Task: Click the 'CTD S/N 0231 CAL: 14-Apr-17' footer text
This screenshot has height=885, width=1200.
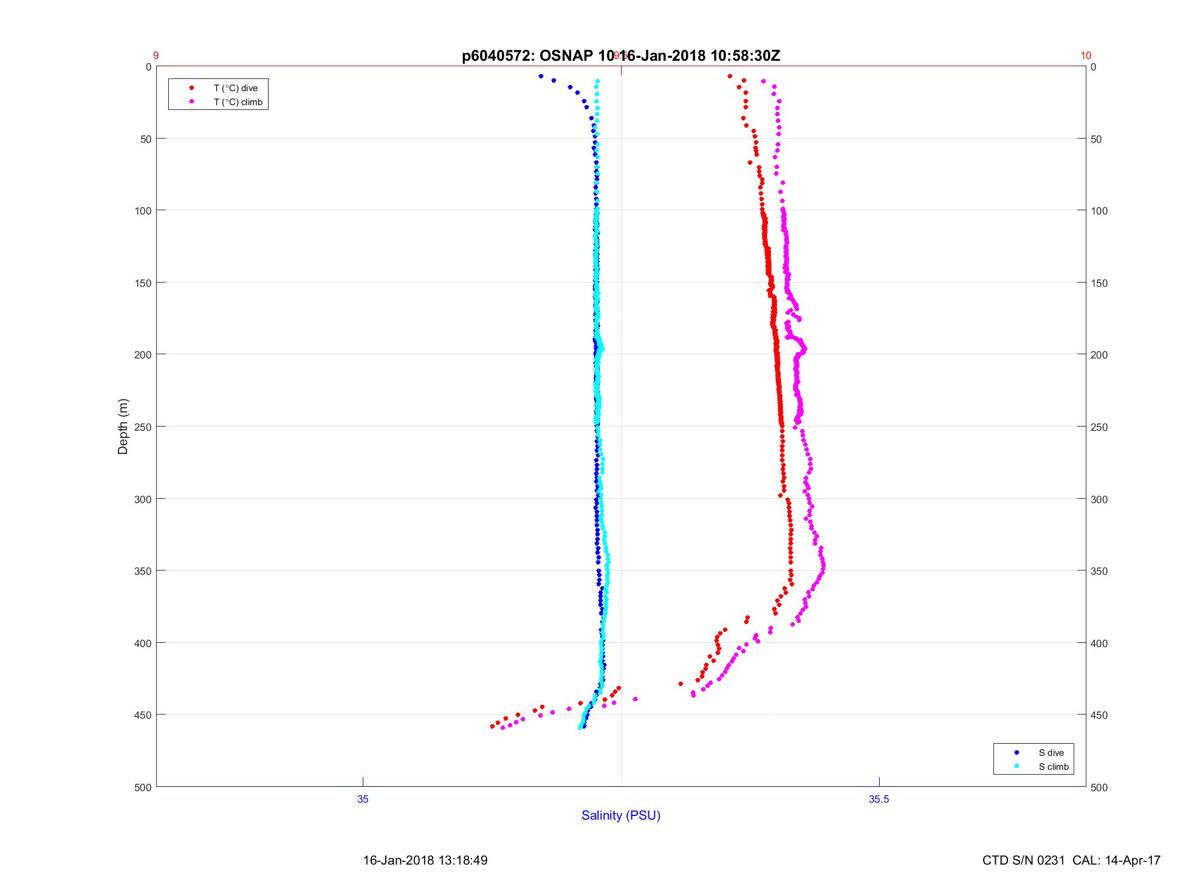Action: coord(1072,860)
